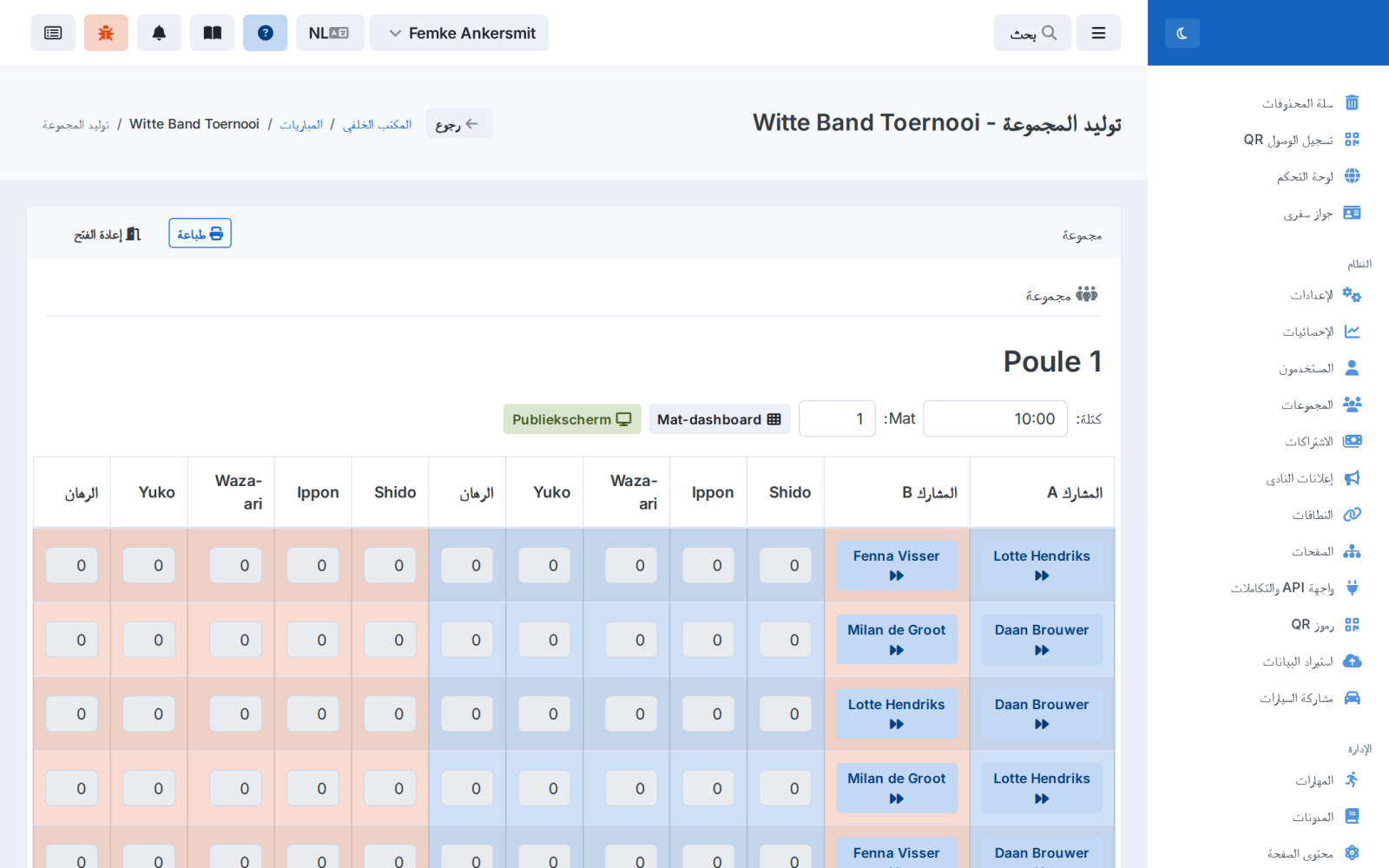Viewport: 1389px width, 868px height.
Task: Open المستخدمون users sidebar item
Action: point(1319,368)
